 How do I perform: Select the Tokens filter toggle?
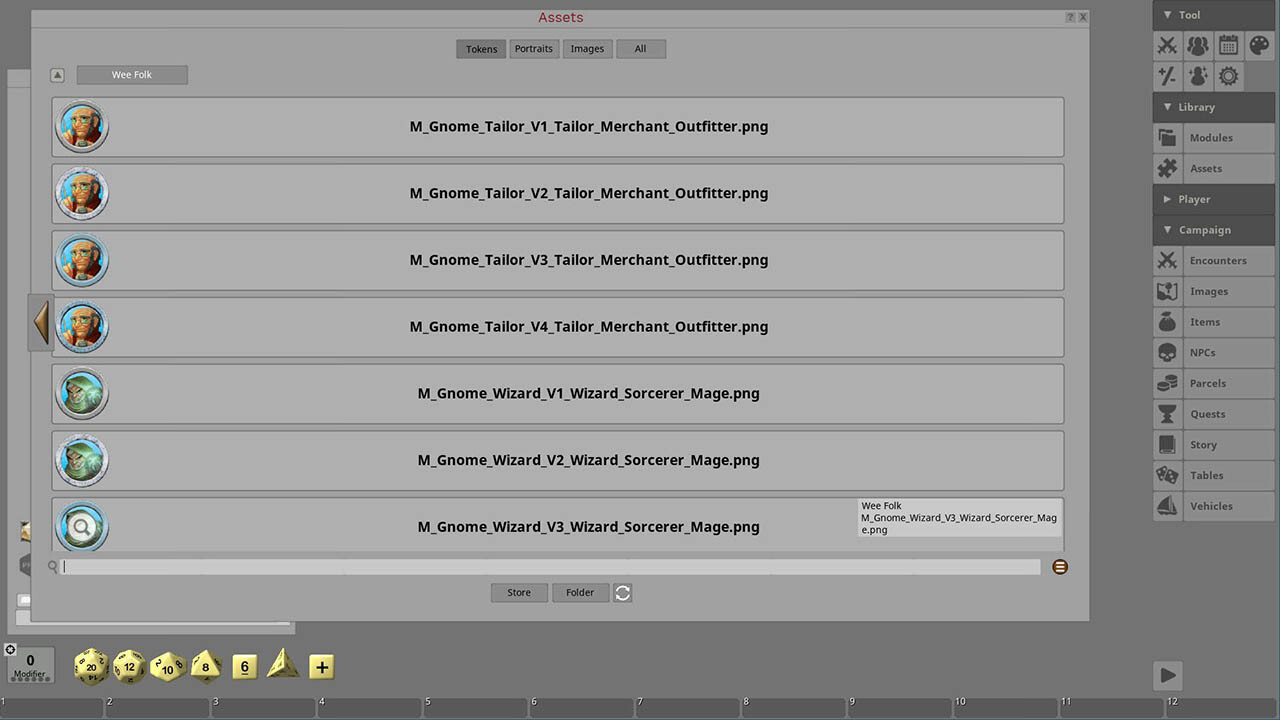point(481,49)
